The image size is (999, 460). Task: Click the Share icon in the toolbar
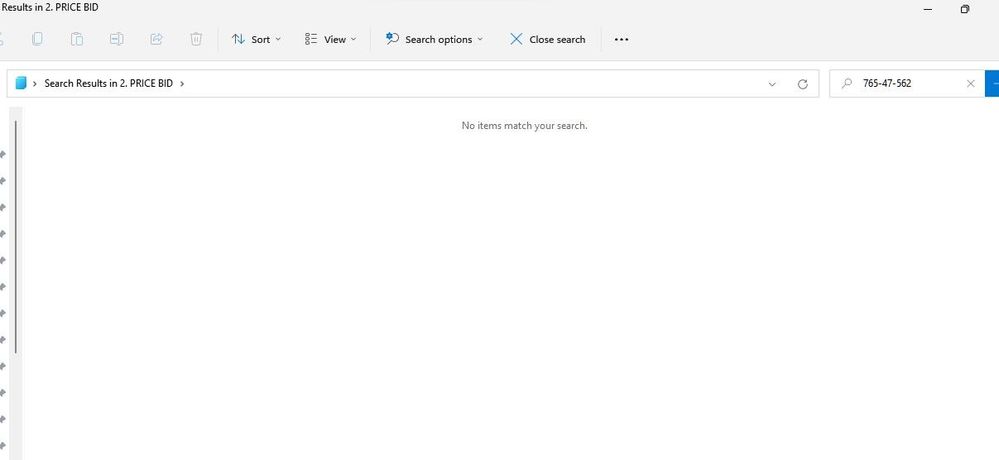[156, 39]
